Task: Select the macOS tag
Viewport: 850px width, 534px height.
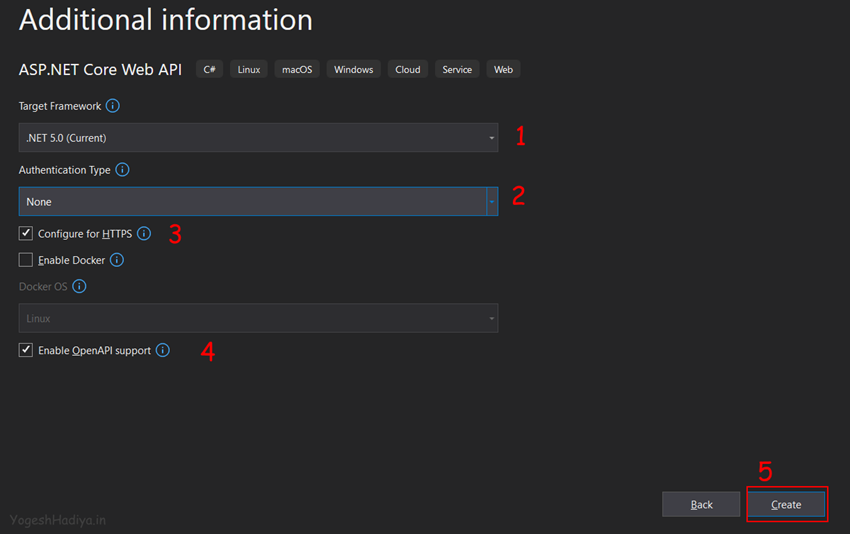Action: point(297,70)
